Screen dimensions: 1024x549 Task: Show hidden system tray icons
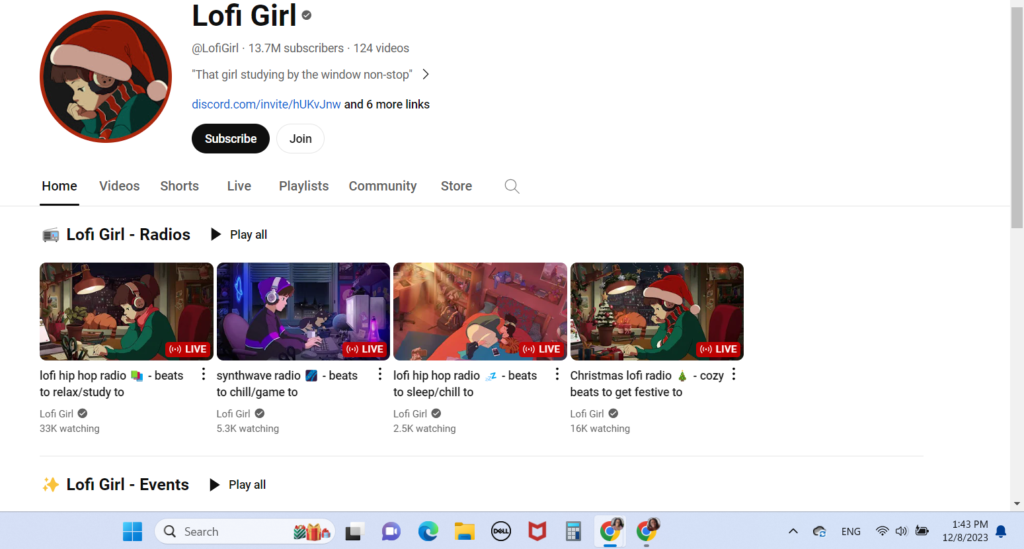[x=793, y=531]
